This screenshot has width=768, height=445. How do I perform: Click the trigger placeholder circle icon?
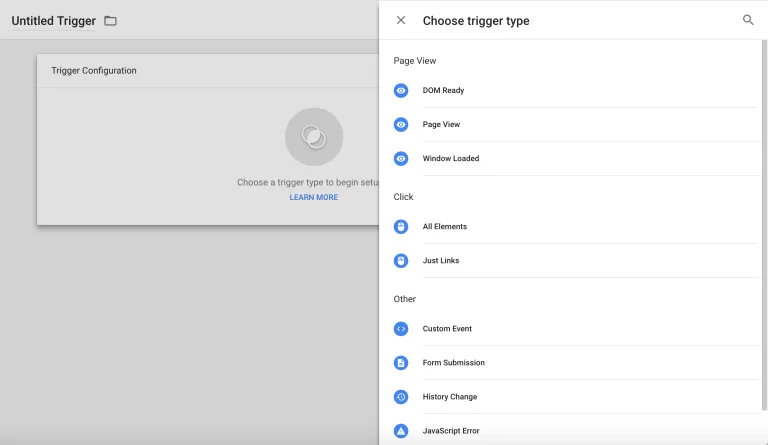pyautogui.click(x=314, y=137)
